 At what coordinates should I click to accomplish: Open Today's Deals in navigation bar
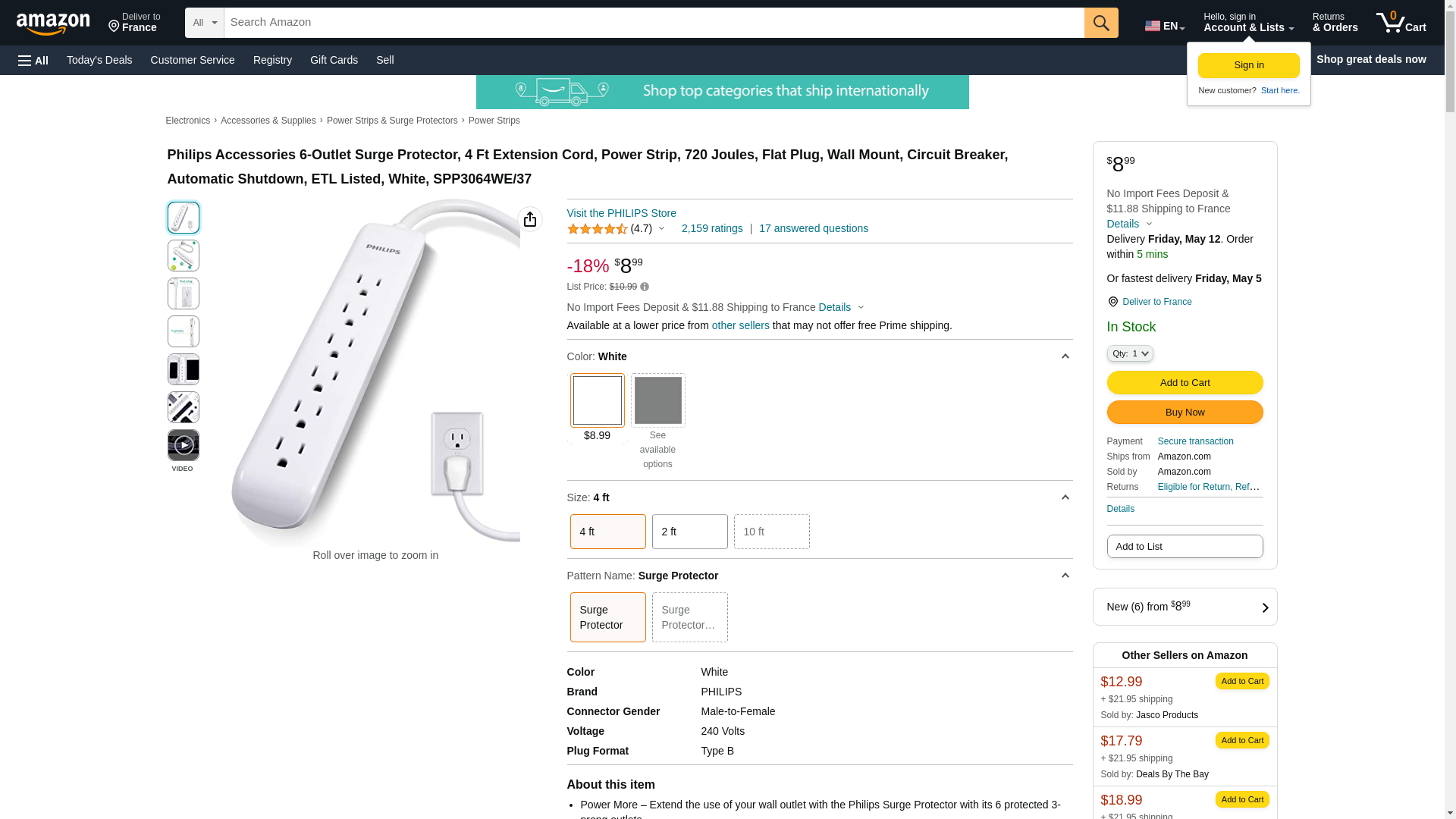coord(99,60)
